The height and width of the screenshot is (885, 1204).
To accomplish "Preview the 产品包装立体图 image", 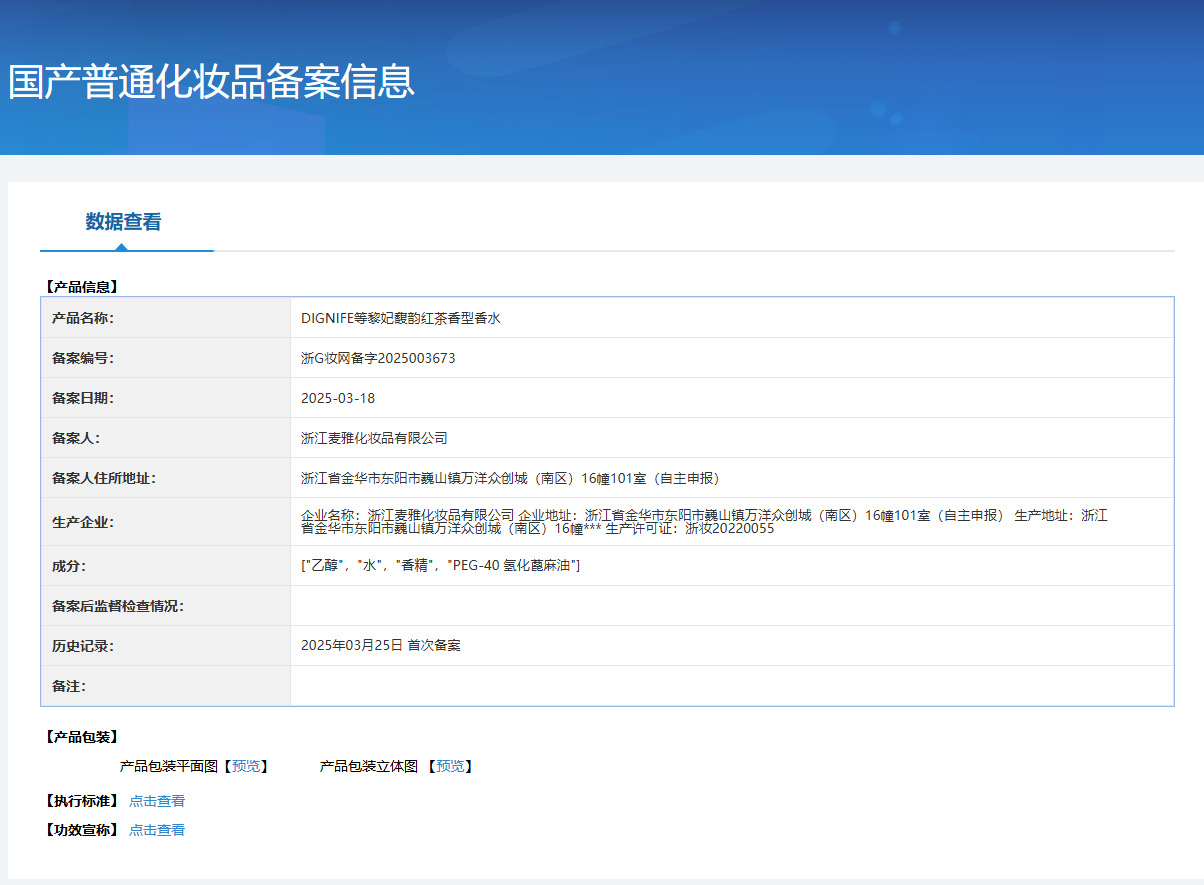I will pos(450,766).
